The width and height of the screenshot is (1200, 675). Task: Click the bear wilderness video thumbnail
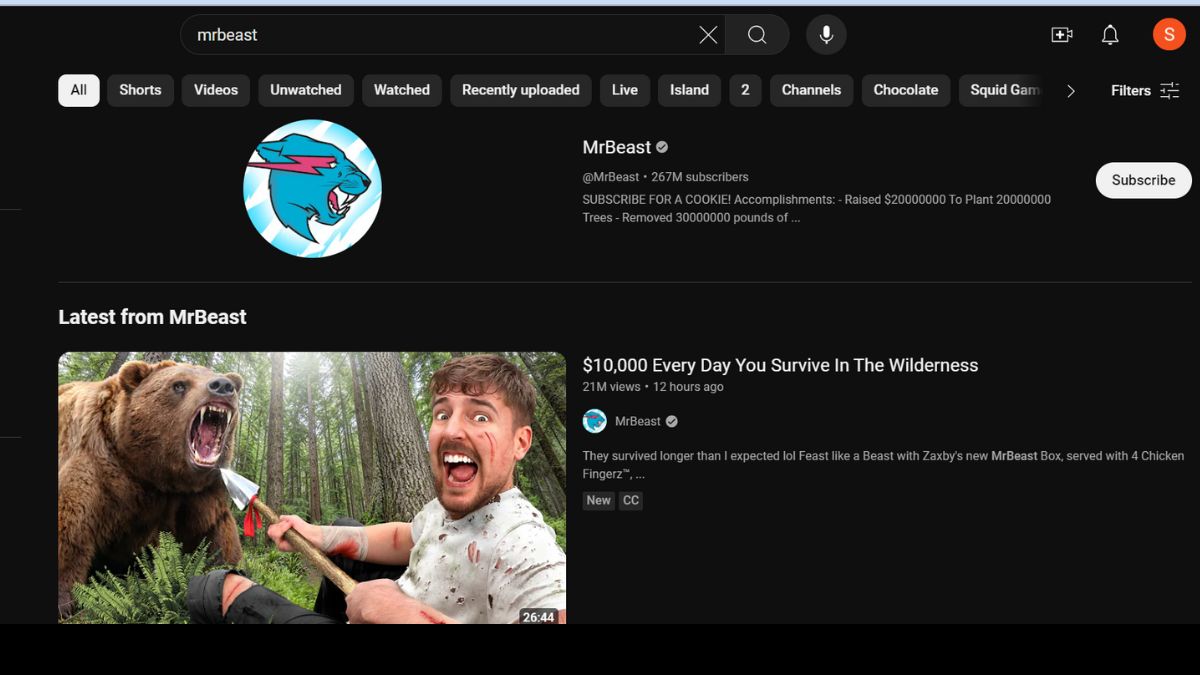[x=312, y=487]
